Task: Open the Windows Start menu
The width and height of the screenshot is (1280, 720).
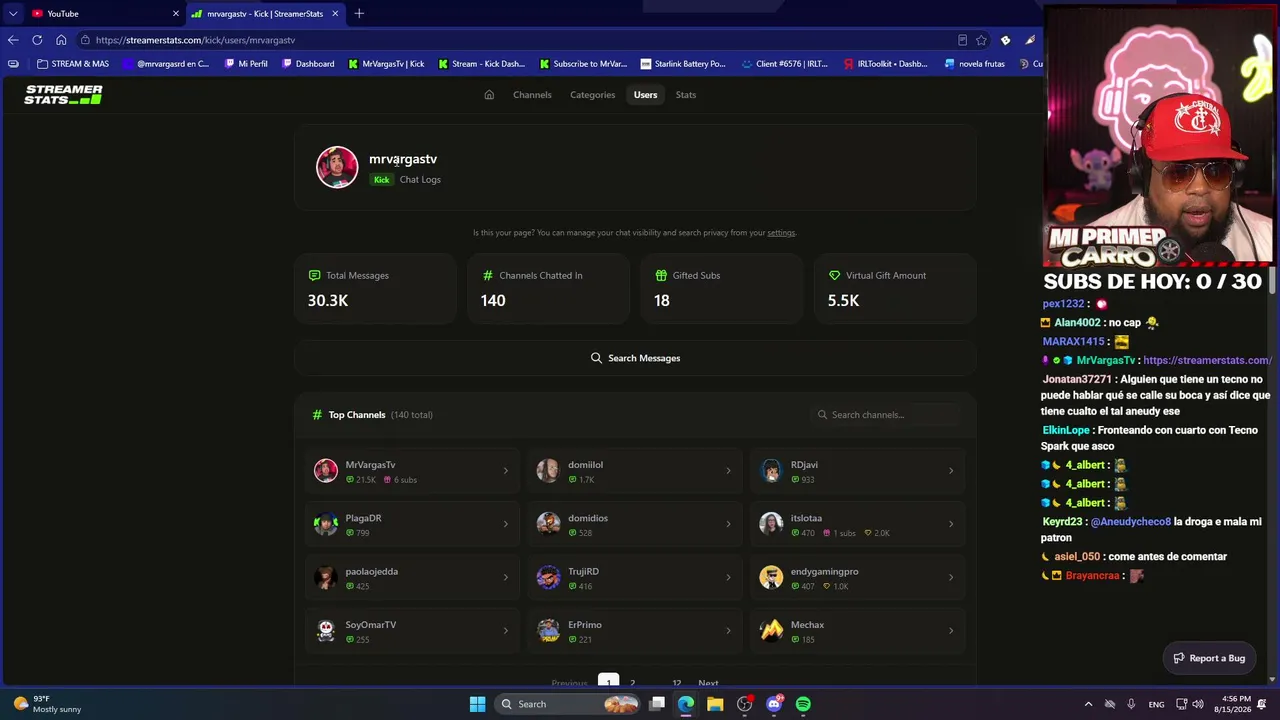Action: (x=477, y=704)
